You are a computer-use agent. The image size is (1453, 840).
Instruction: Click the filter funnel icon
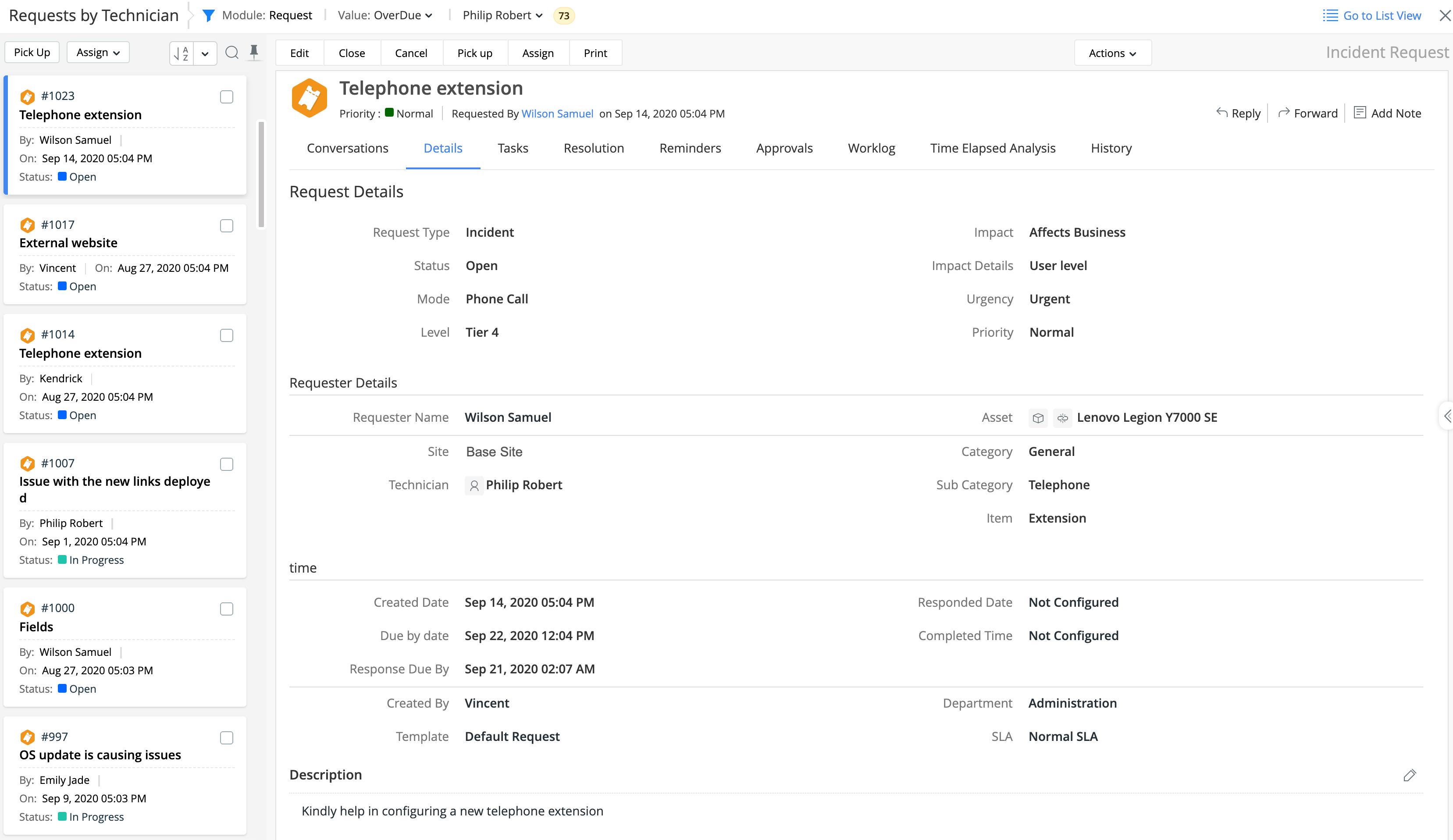pyautogui.click(x=209, y=16)
